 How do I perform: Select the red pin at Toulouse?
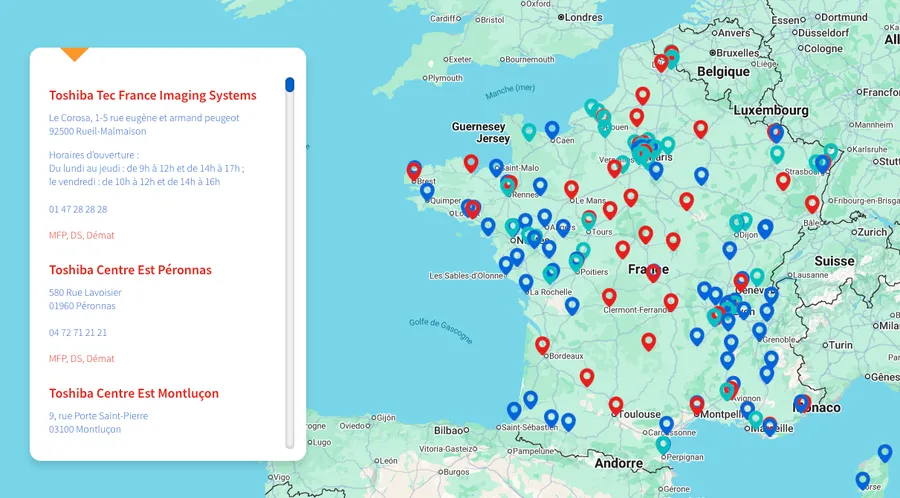[616, 404]
